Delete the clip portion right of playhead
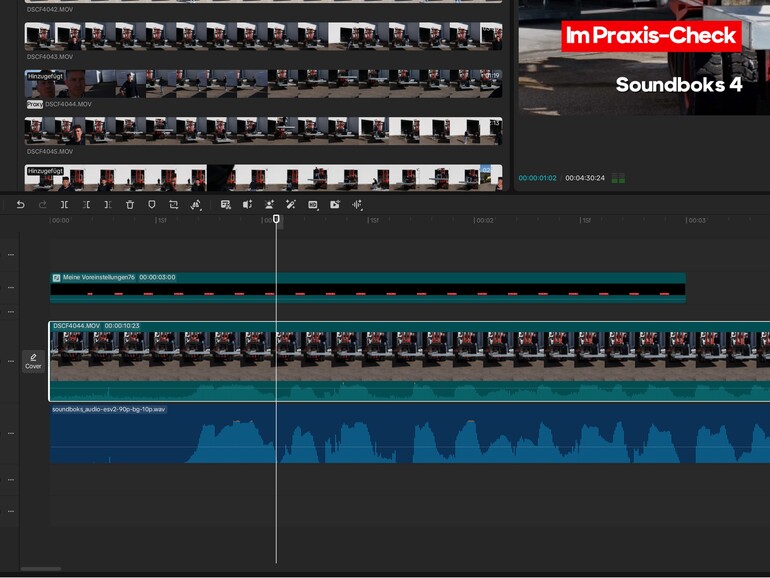The width and height of the screenshot is (770, 578). click(x=108, y=205)
